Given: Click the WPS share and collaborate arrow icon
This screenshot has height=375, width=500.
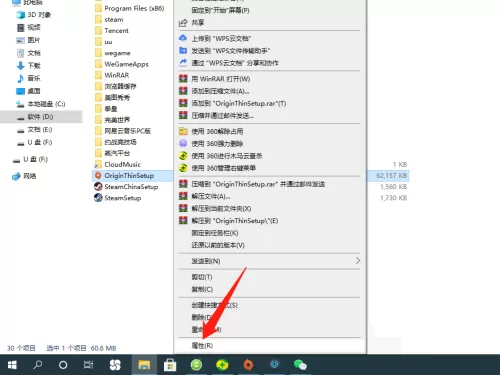Looking at the screenshot, I should (x=183, y=62).
